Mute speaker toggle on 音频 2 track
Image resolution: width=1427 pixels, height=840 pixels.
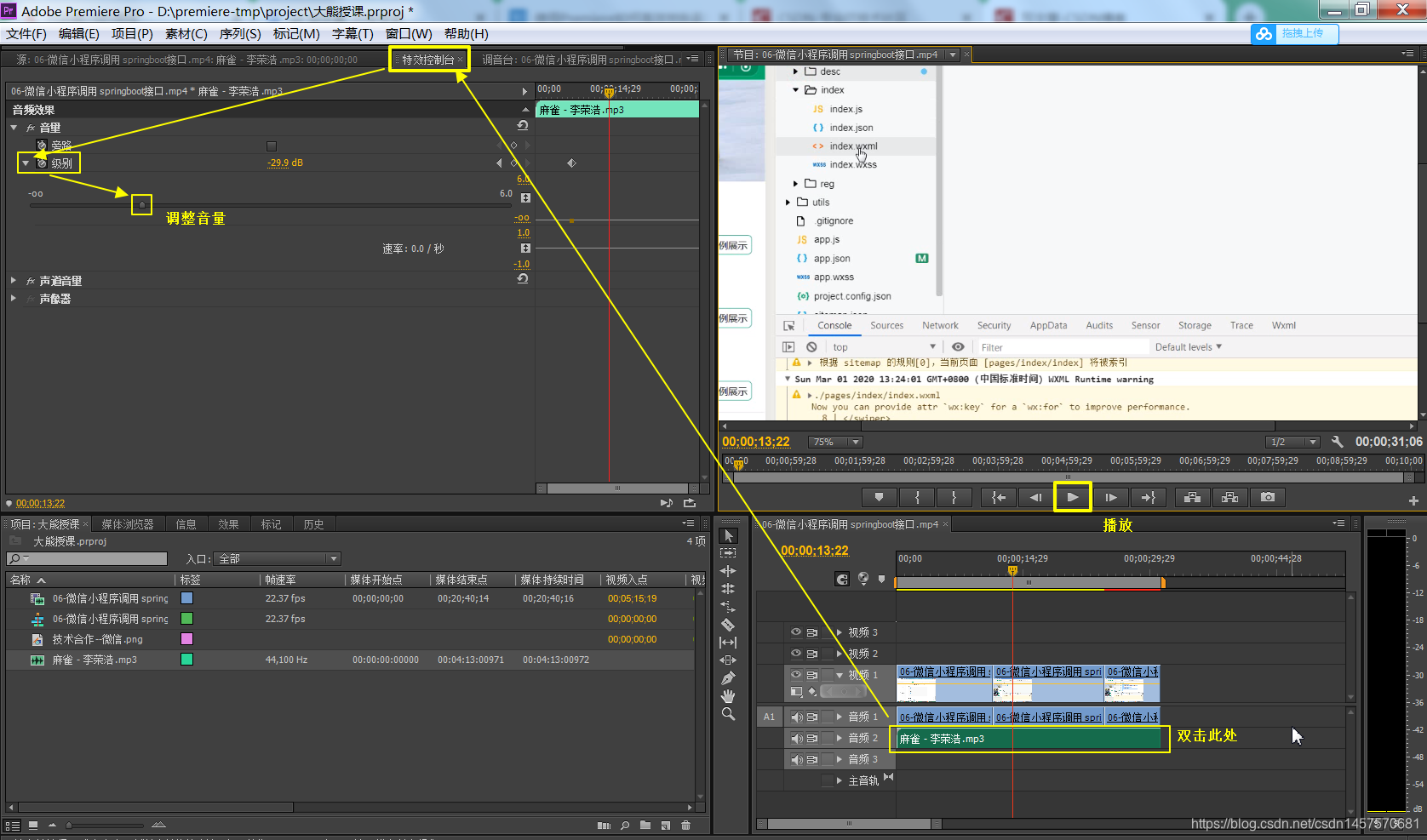[797, 738]
